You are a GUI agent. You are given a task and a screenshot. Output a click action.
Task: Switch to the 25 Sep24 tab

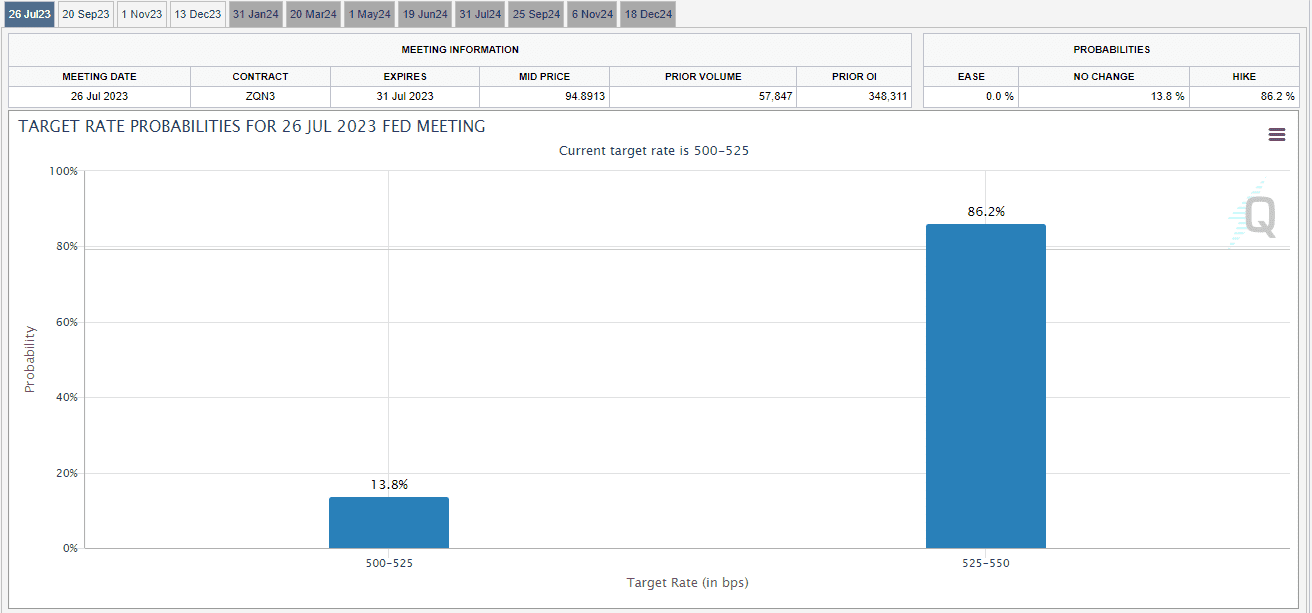(537, 14)
